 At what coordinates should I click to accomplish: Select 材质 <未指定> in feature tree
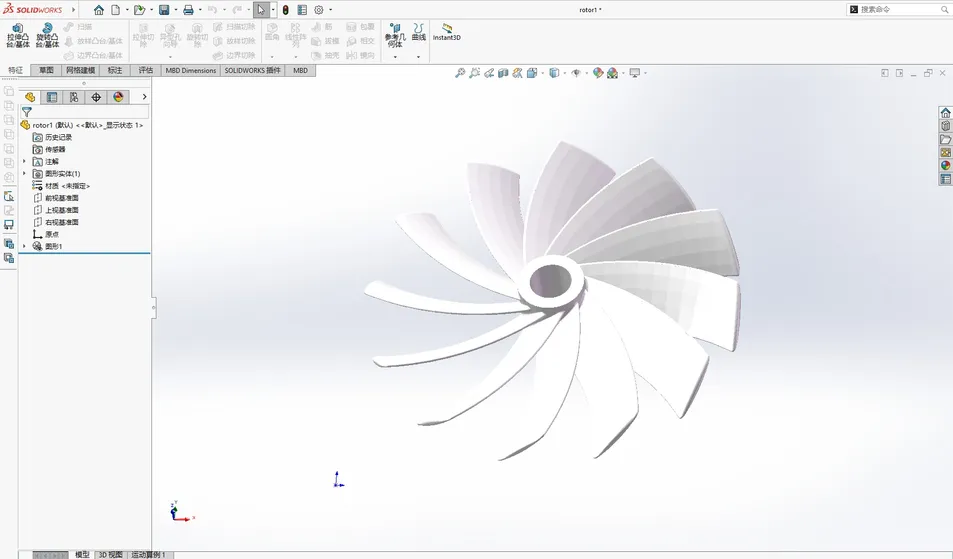67,186
